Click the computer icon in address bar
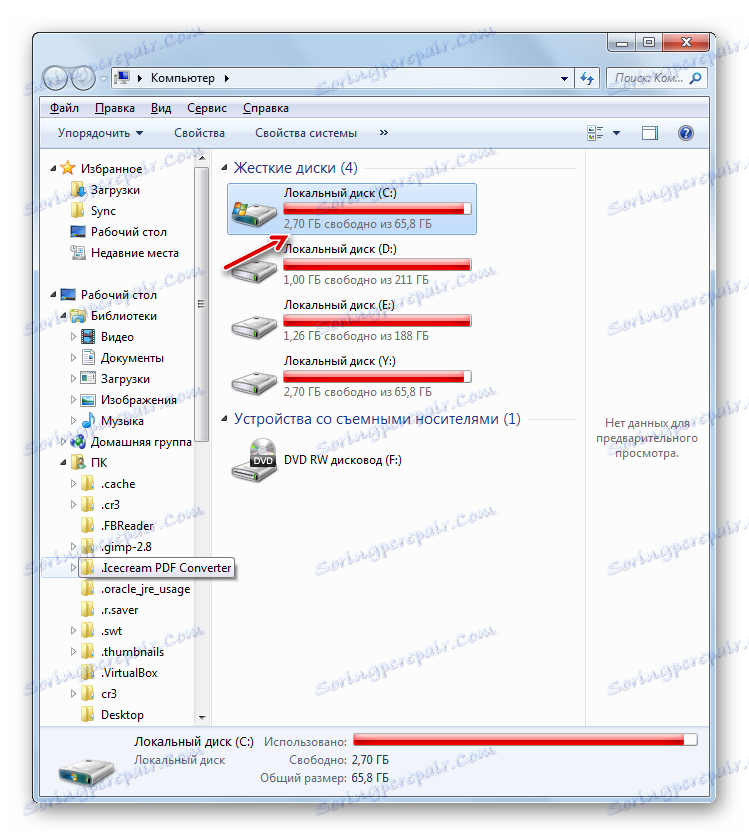The image size is (749, 836). [122, 78]
